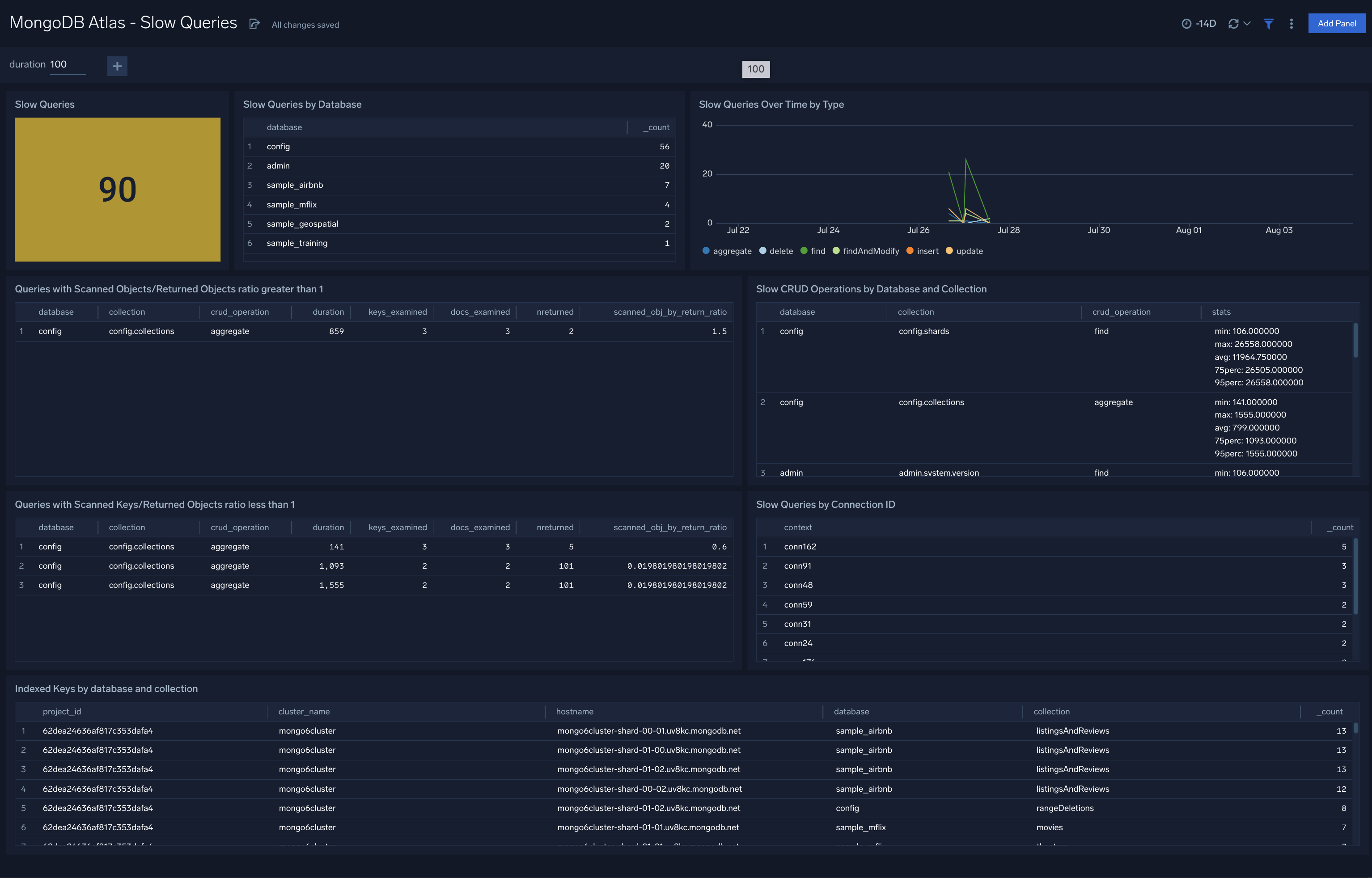Click the MongoDB Atlas - Slow Queries title
1372x878 pixels.
(x=123, y=23)
